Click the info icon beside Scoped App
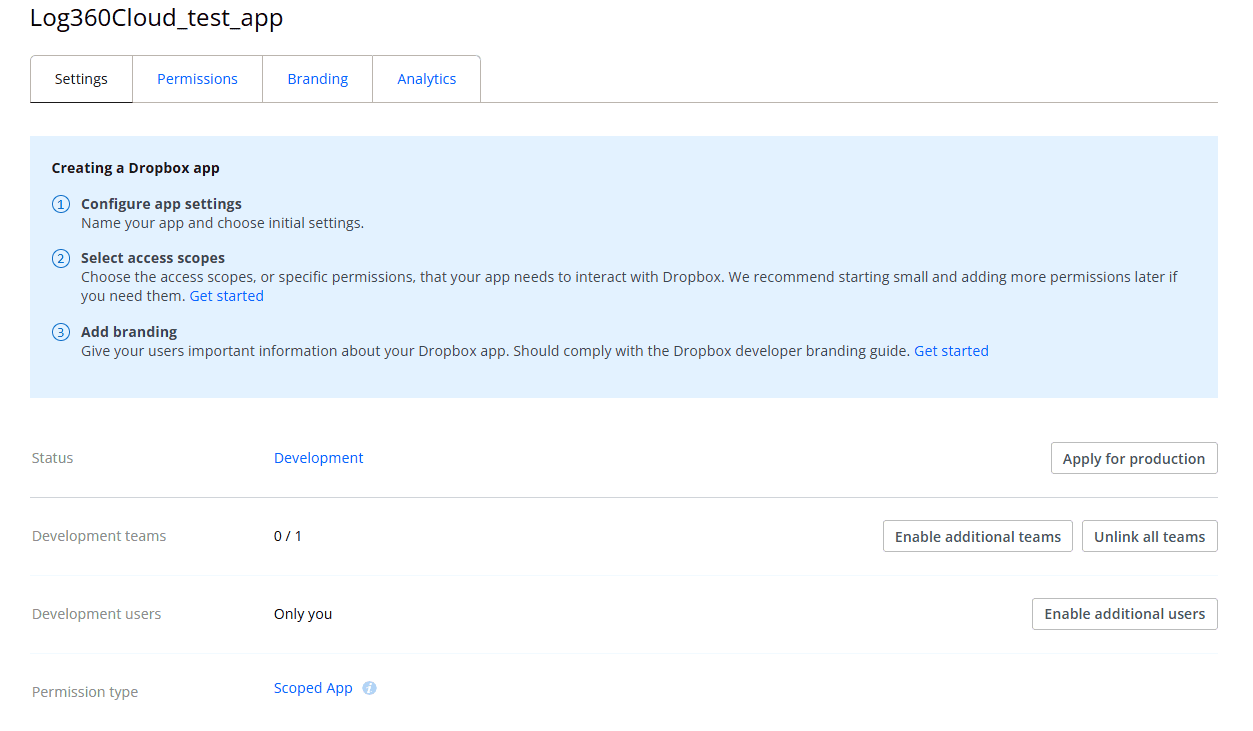The image size is (1253, 731). click(369, 688)
